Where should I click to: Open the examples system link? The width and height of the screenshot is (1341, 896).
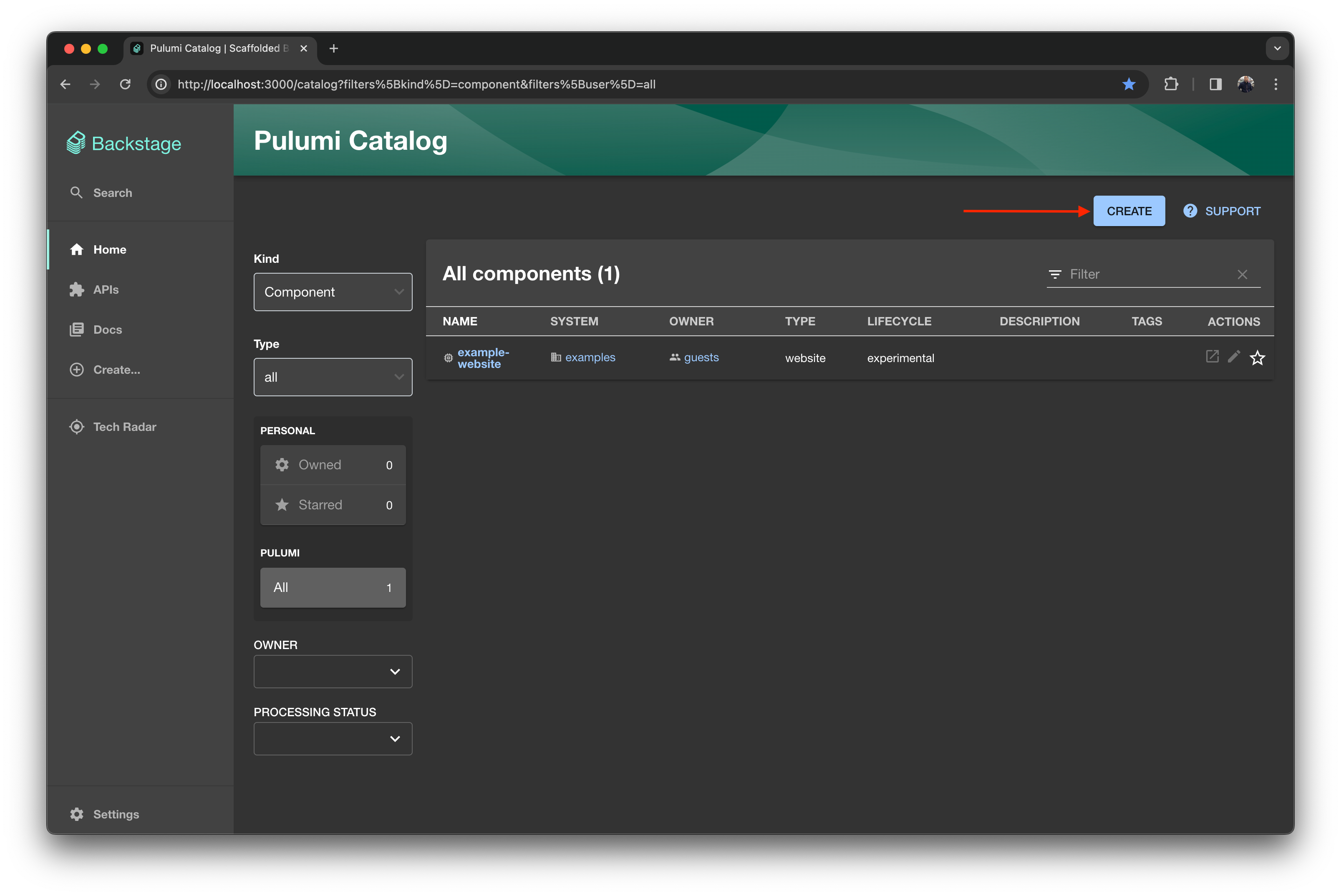590,358
